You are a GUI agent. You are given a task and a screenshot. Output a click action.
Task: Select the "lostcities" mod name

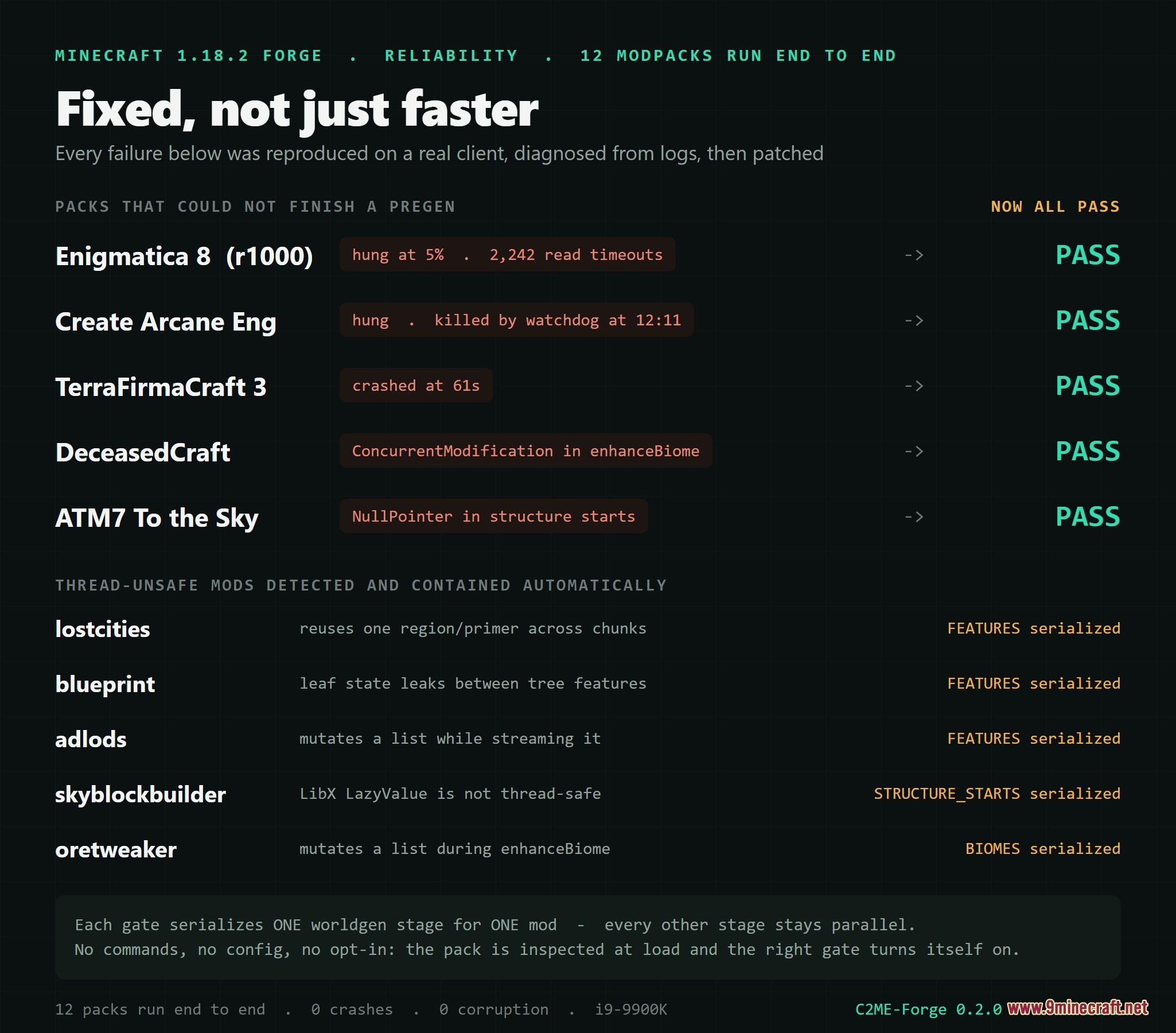(x=103, y=629)
